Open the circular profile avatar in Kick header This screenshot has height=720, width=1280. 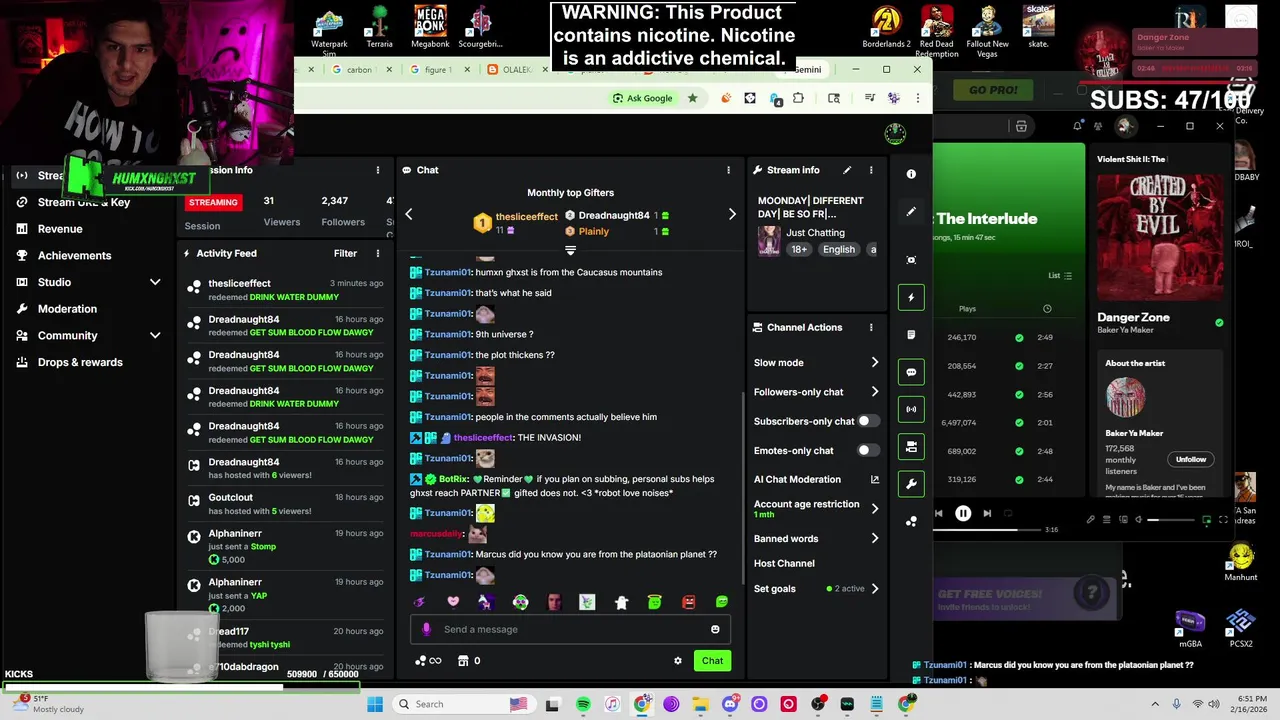[x=895, y=134]
